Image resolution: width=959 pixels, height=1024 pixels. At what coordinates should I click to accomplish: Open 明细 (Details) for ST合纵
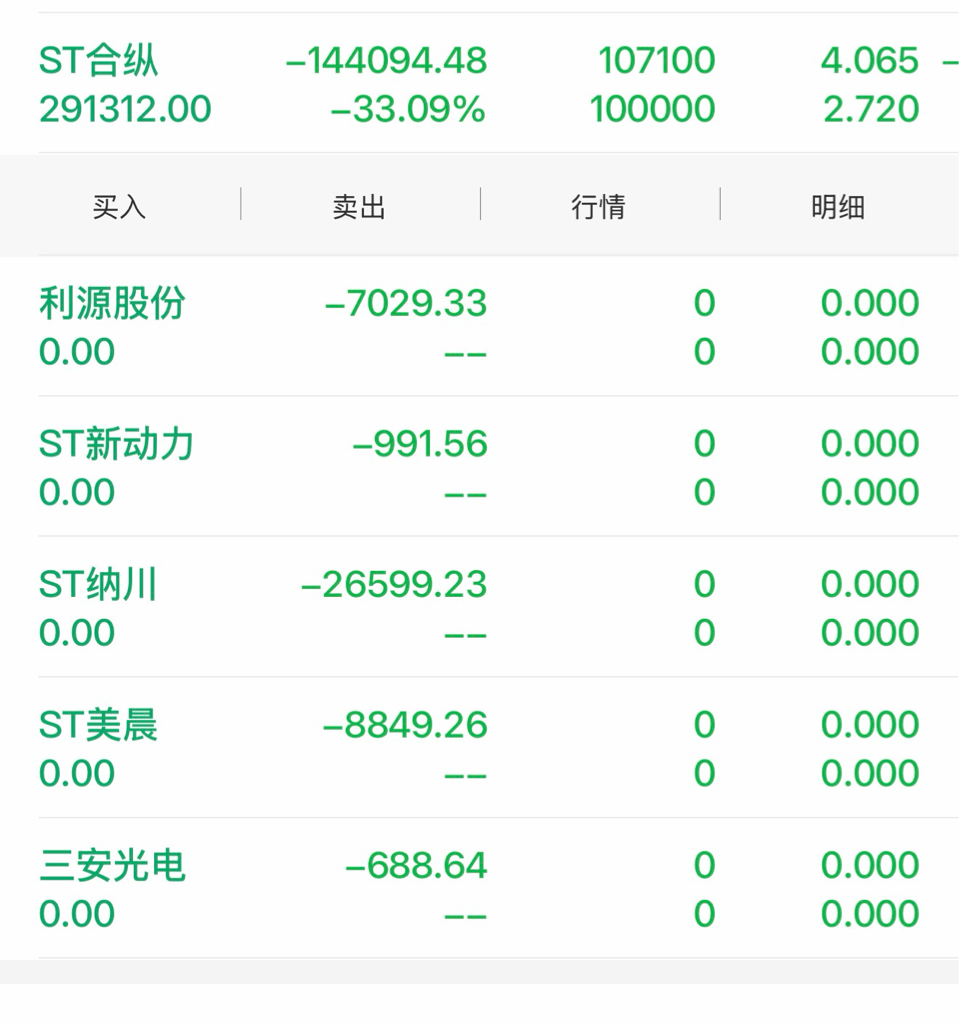(x=837, y=207)
